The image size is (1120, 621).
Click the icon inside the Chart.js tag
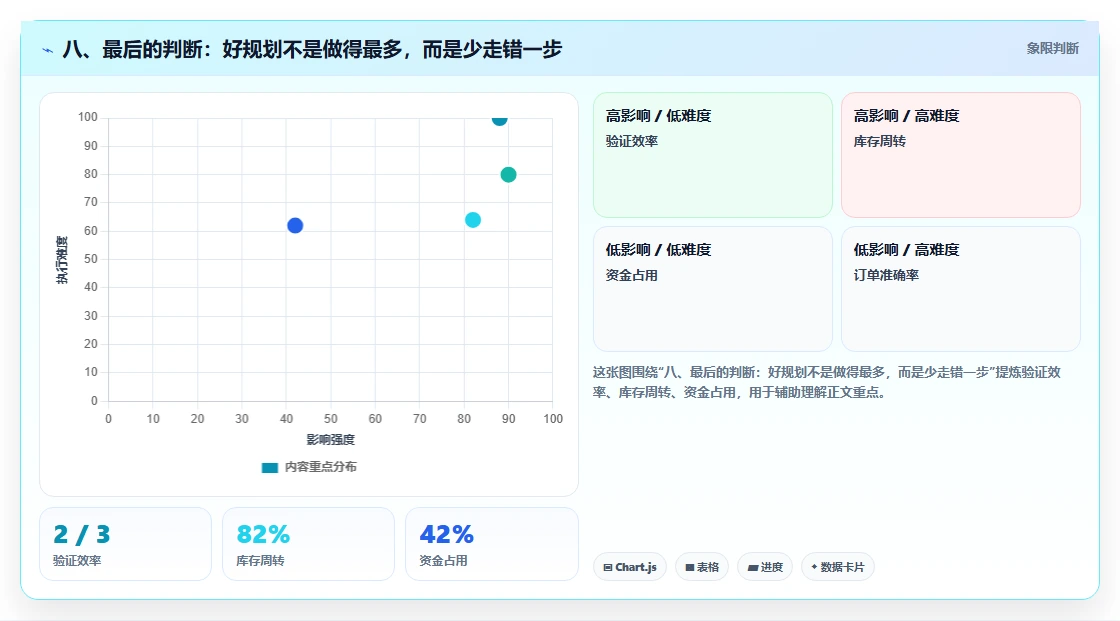(608, 567)
